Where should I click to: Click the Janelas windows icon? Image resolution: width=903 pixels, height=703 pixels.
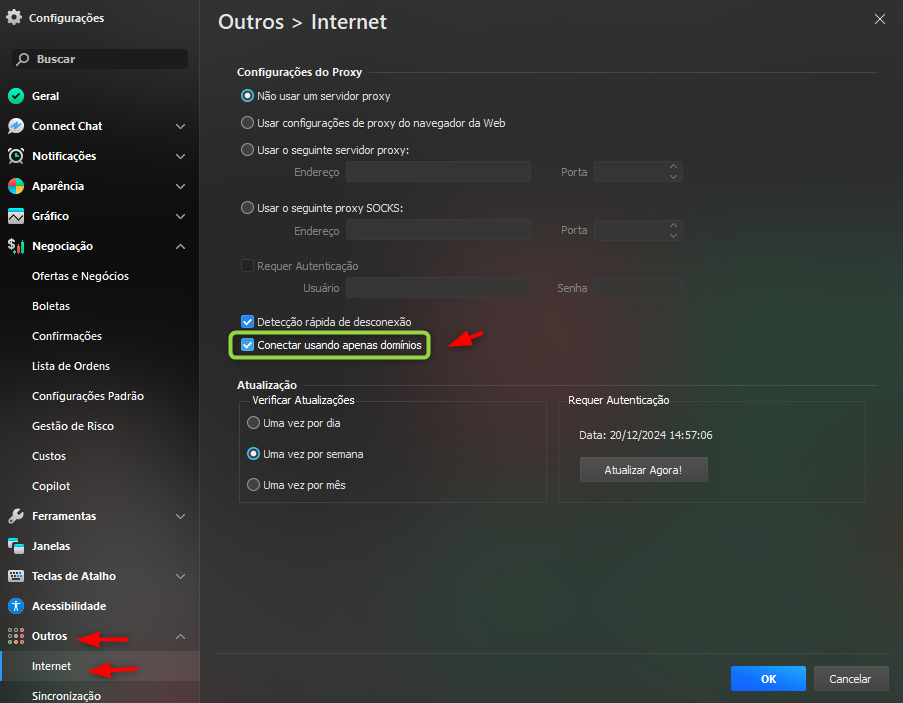click(x=15, y=547)
